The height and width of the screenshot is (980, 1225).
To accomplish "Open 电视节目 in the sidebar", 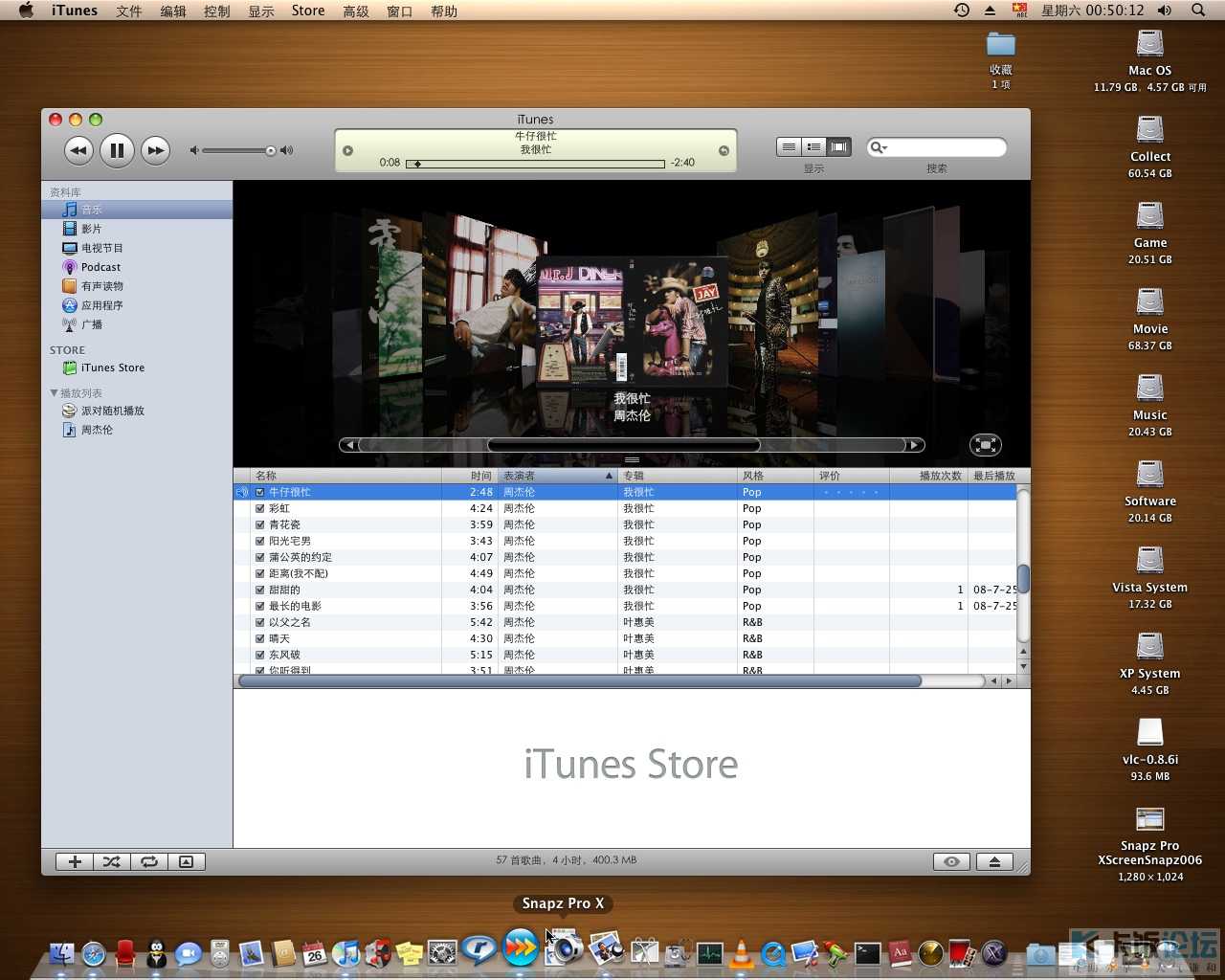I will pyautogui.click(x=137, y=248).
